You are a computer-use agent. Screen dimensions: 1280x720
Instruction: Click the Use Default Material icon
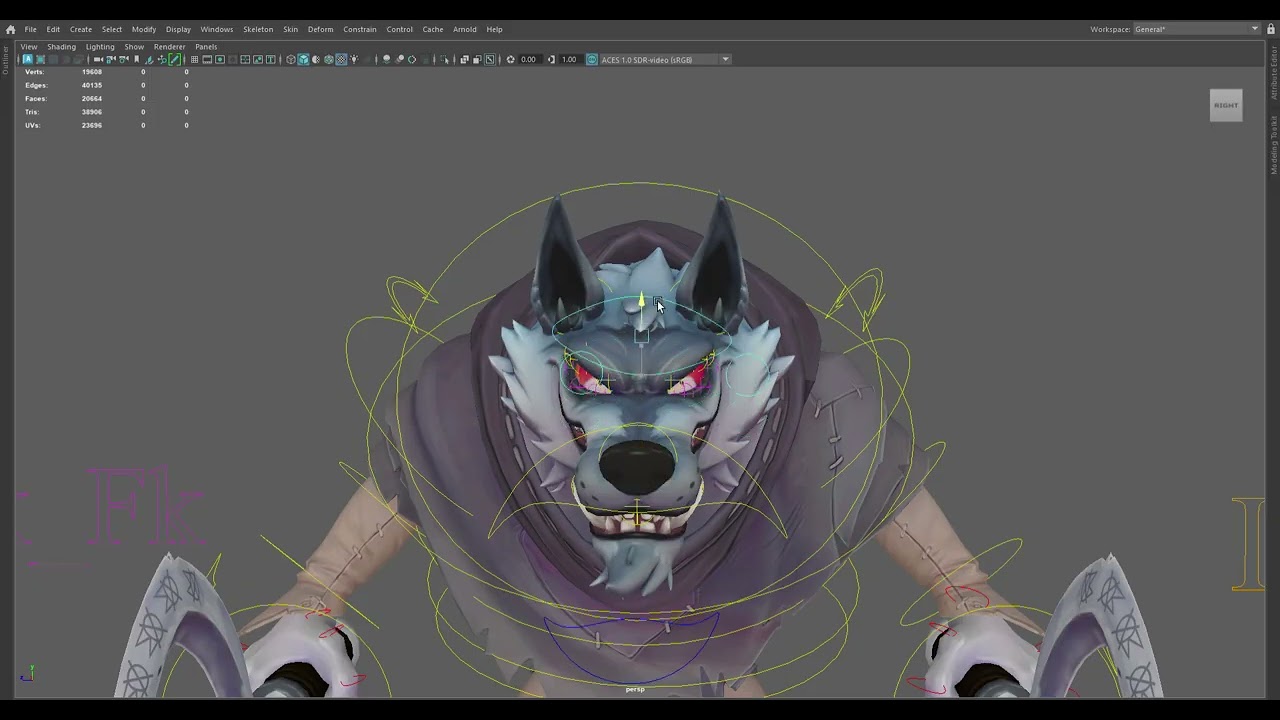316,59
